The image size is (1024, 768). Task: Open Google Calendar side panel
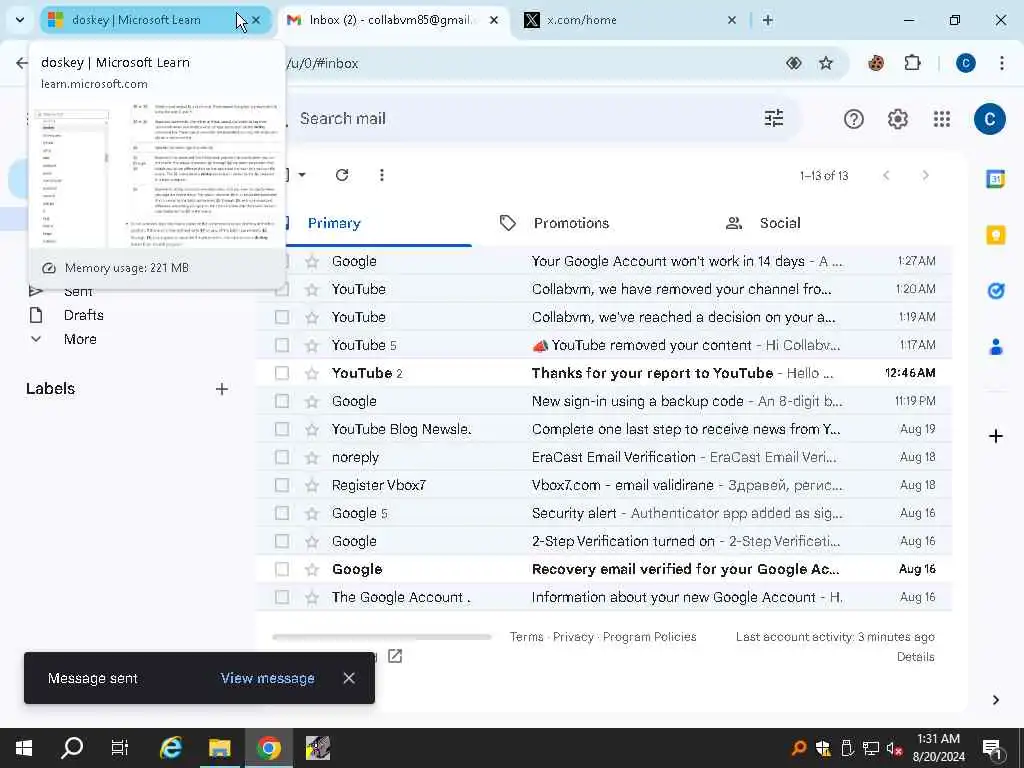coord(995,178)
